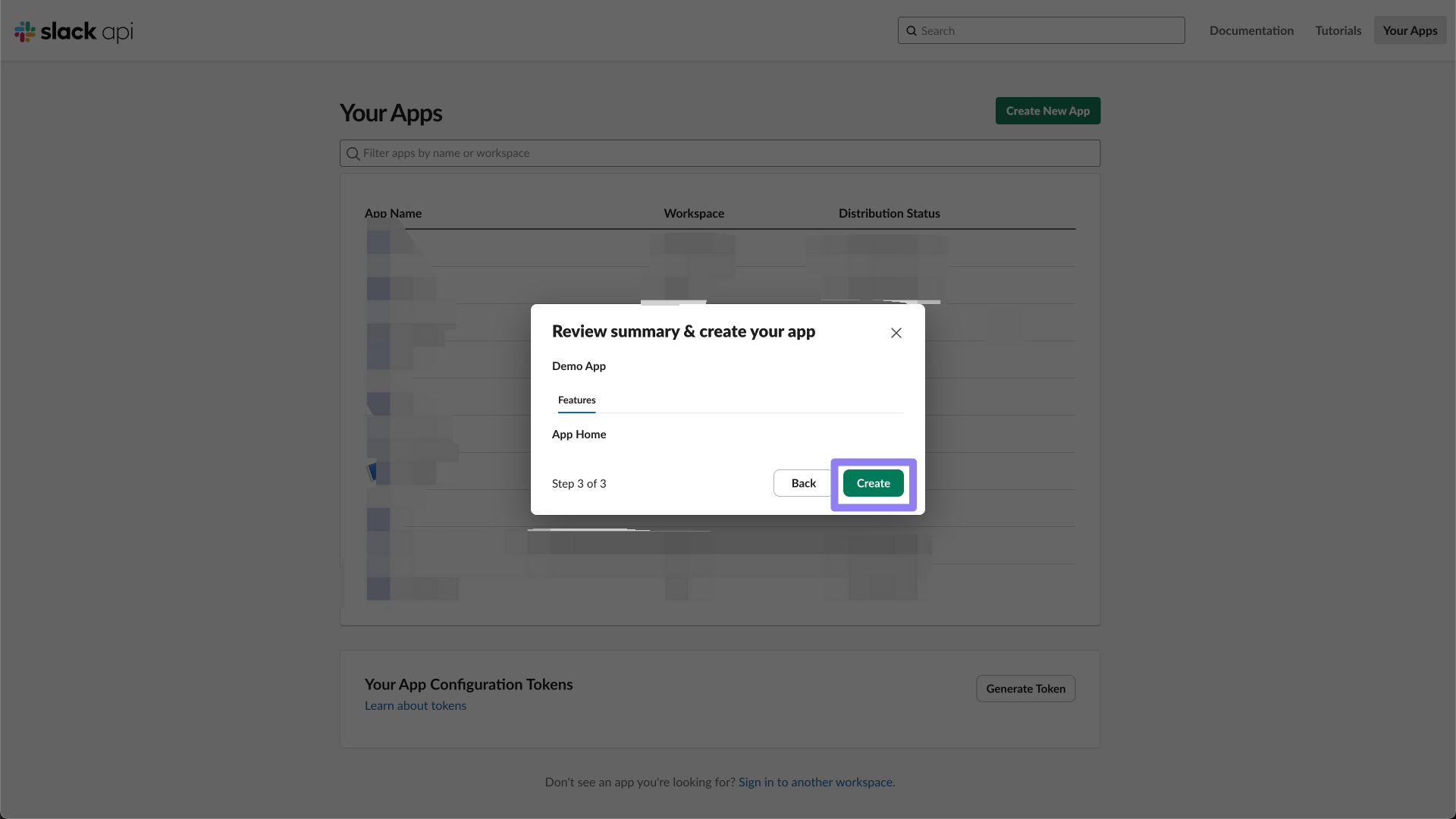Click the Create button on step 3
This screenshot has width=1456, height=819.
[873, 483]
